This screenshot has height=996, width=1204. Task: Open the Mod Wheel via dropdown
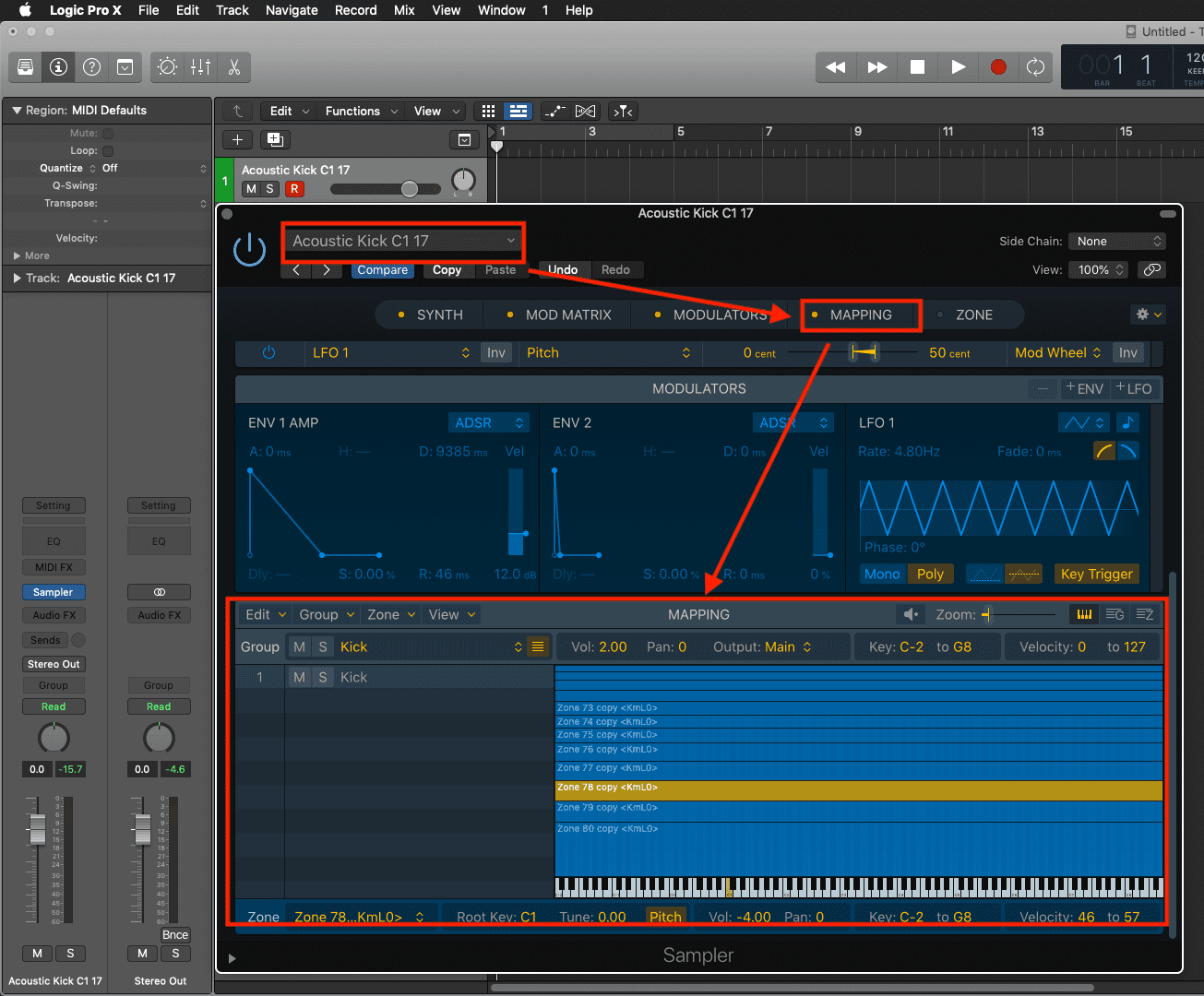tap(1058, 353)
